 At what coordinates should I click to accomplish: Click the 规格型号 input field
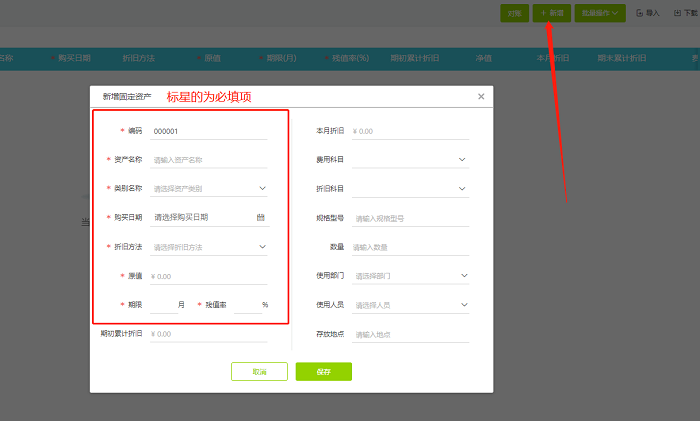pos(410,218)
